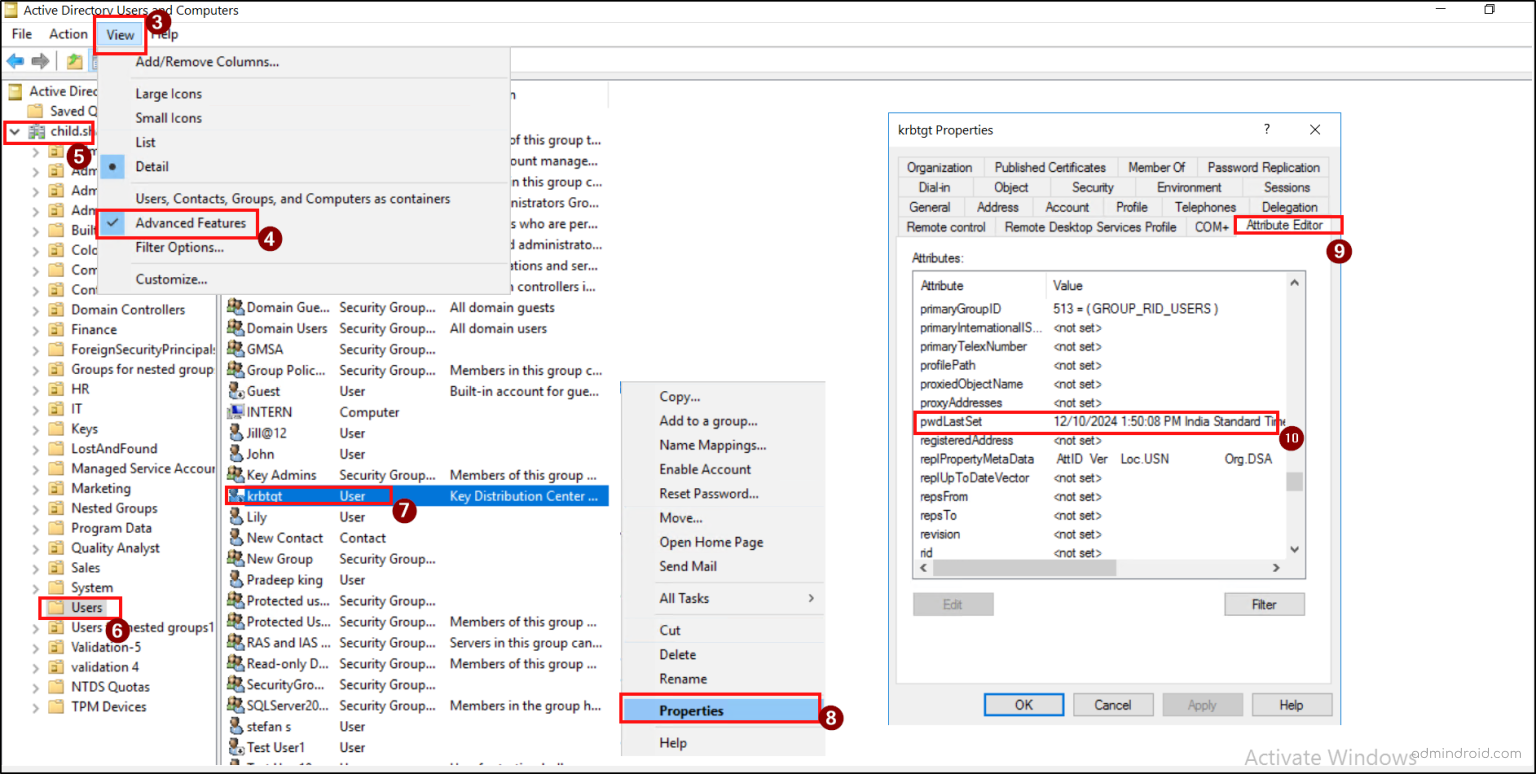The width and height of the screenshot is (1536, 774).
Task: Click the Guest built-in account icon
Action: 236,390
